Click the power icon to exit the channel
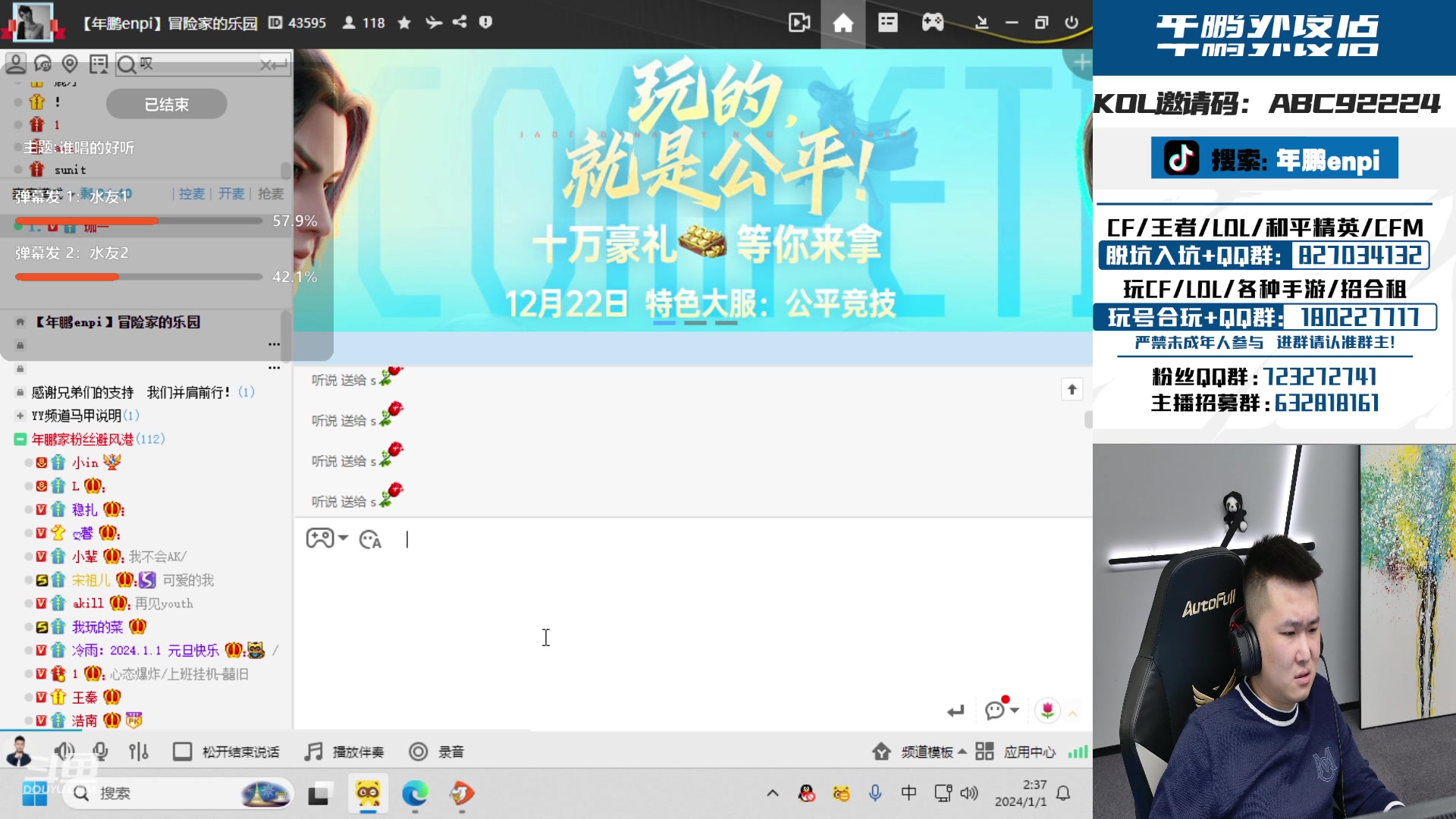Image resolution: width=1456 pixels, height=819 pixels. point(1072,23)
